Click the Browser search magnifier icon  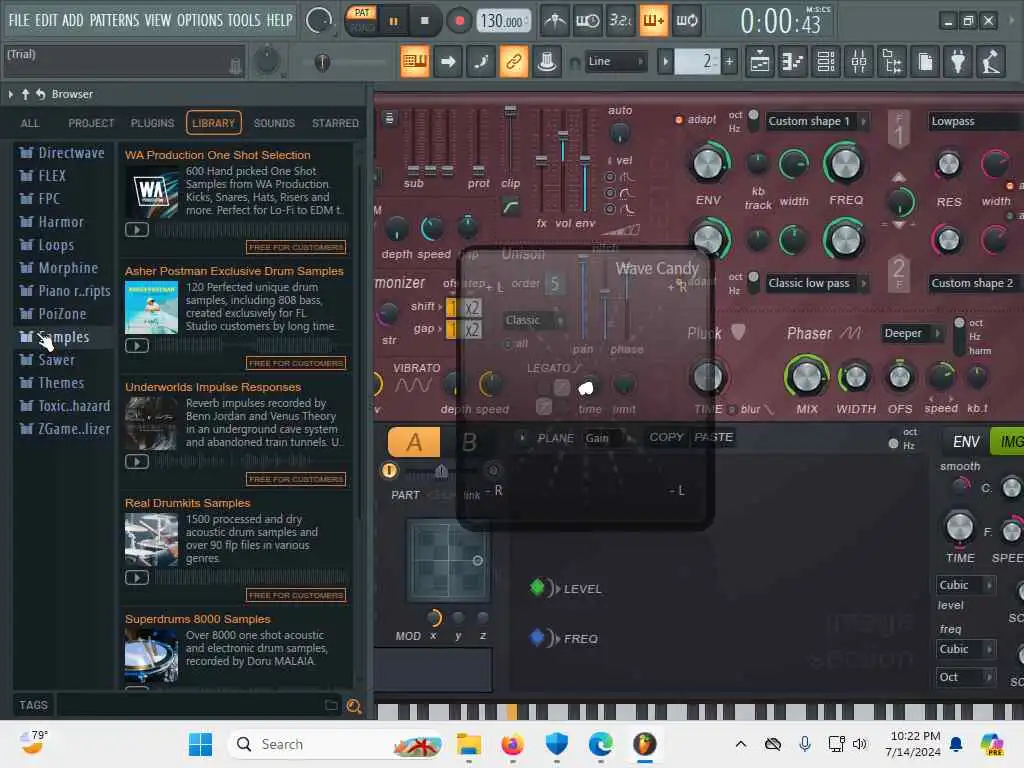(x=354, y=706)
